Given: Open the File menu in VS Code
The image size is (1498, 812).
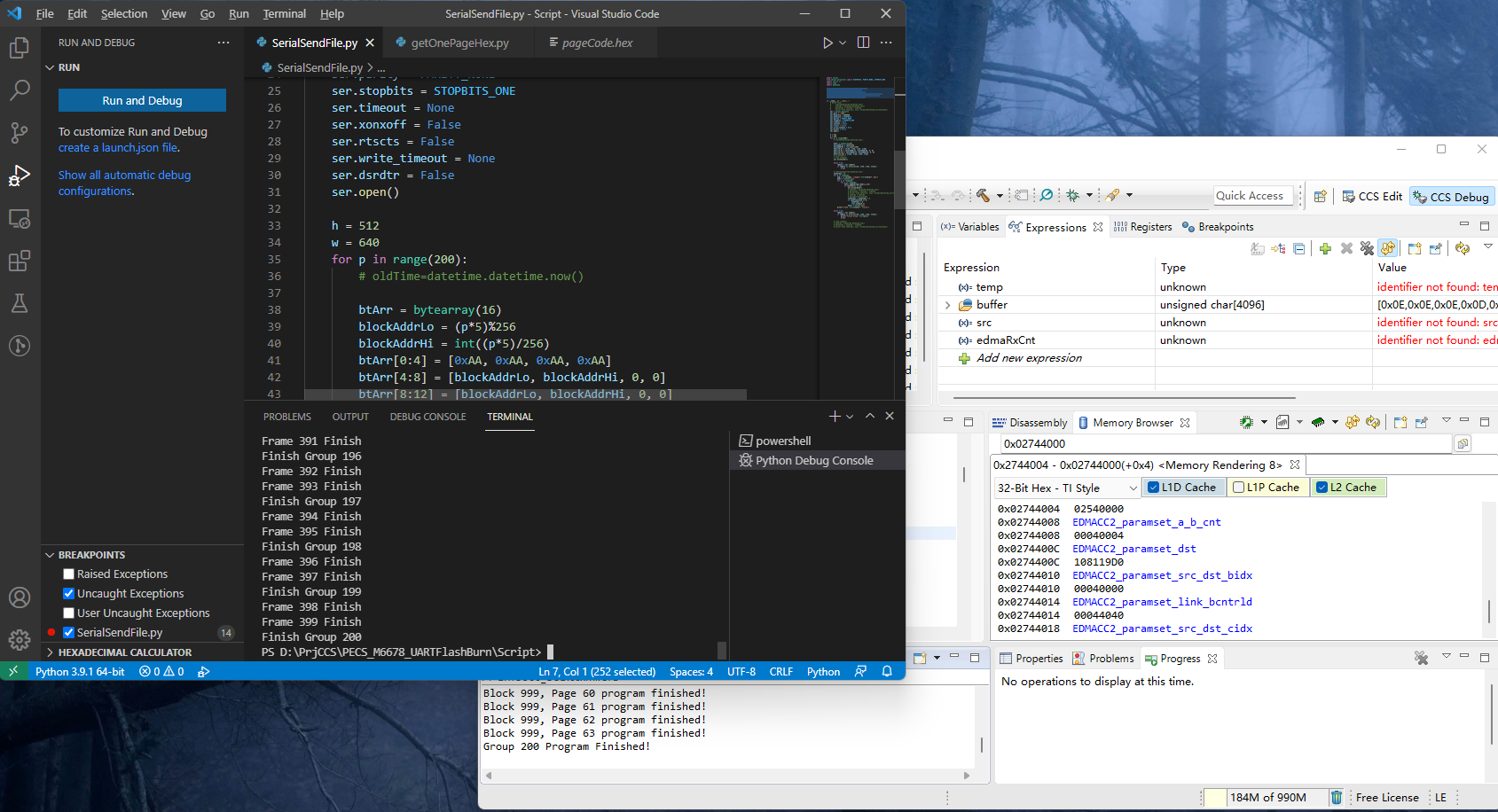Looking at the screenshot, I should click(44, 13).
